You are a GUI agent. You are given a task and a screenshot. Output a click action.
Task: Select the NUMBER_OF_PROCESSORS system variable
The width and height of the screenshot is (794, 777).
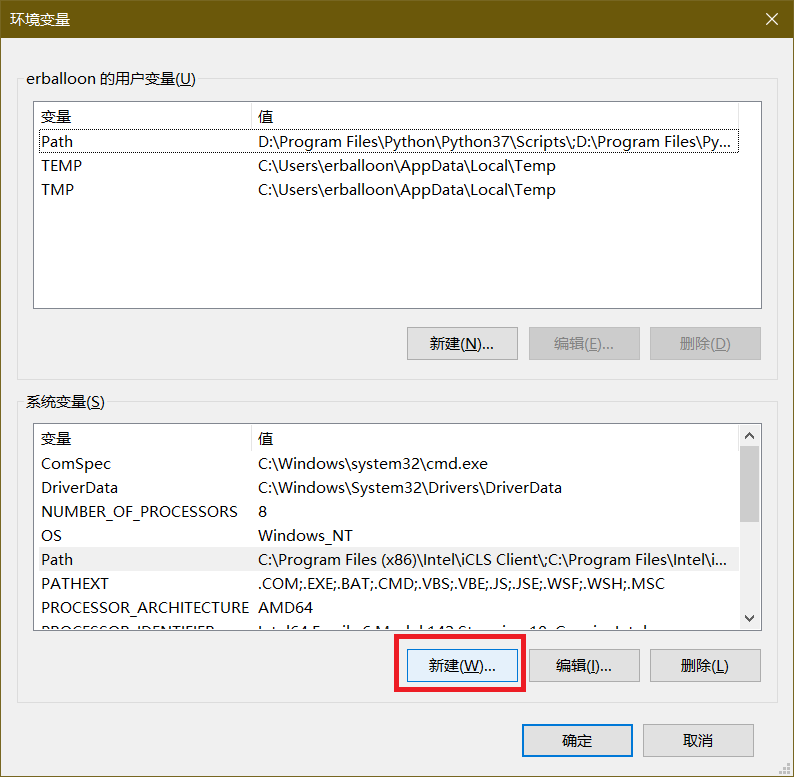(139, 512)
